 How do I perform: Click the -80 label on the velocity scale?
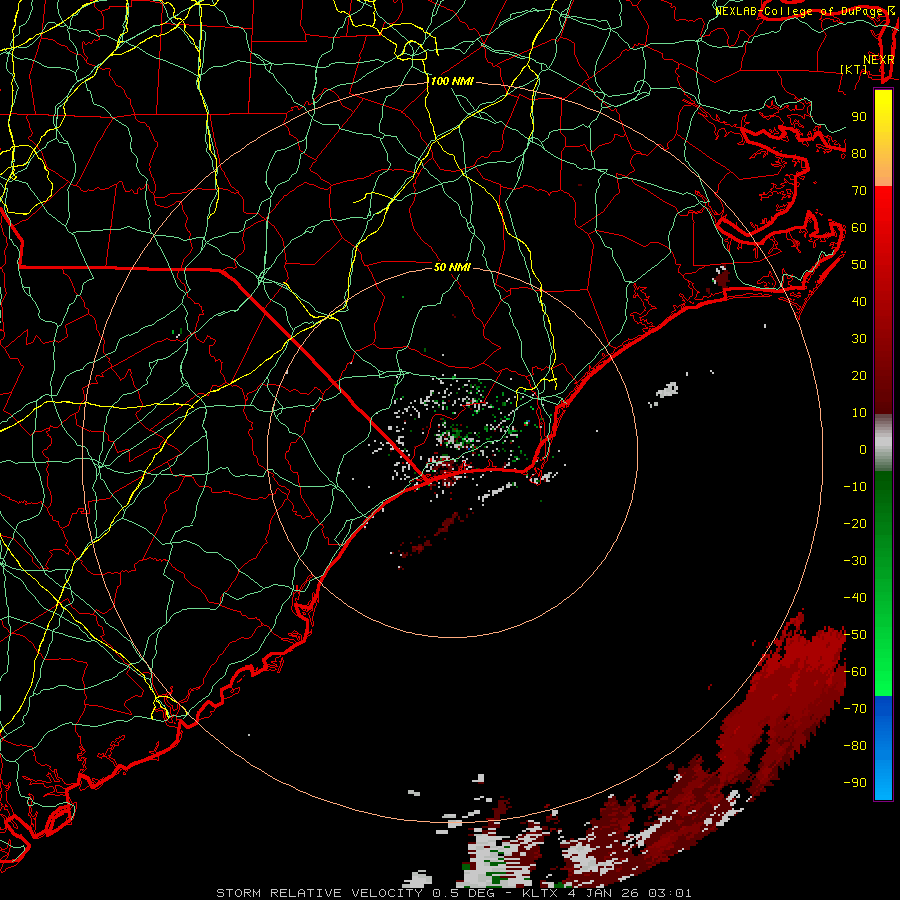(x=855, y=746)
